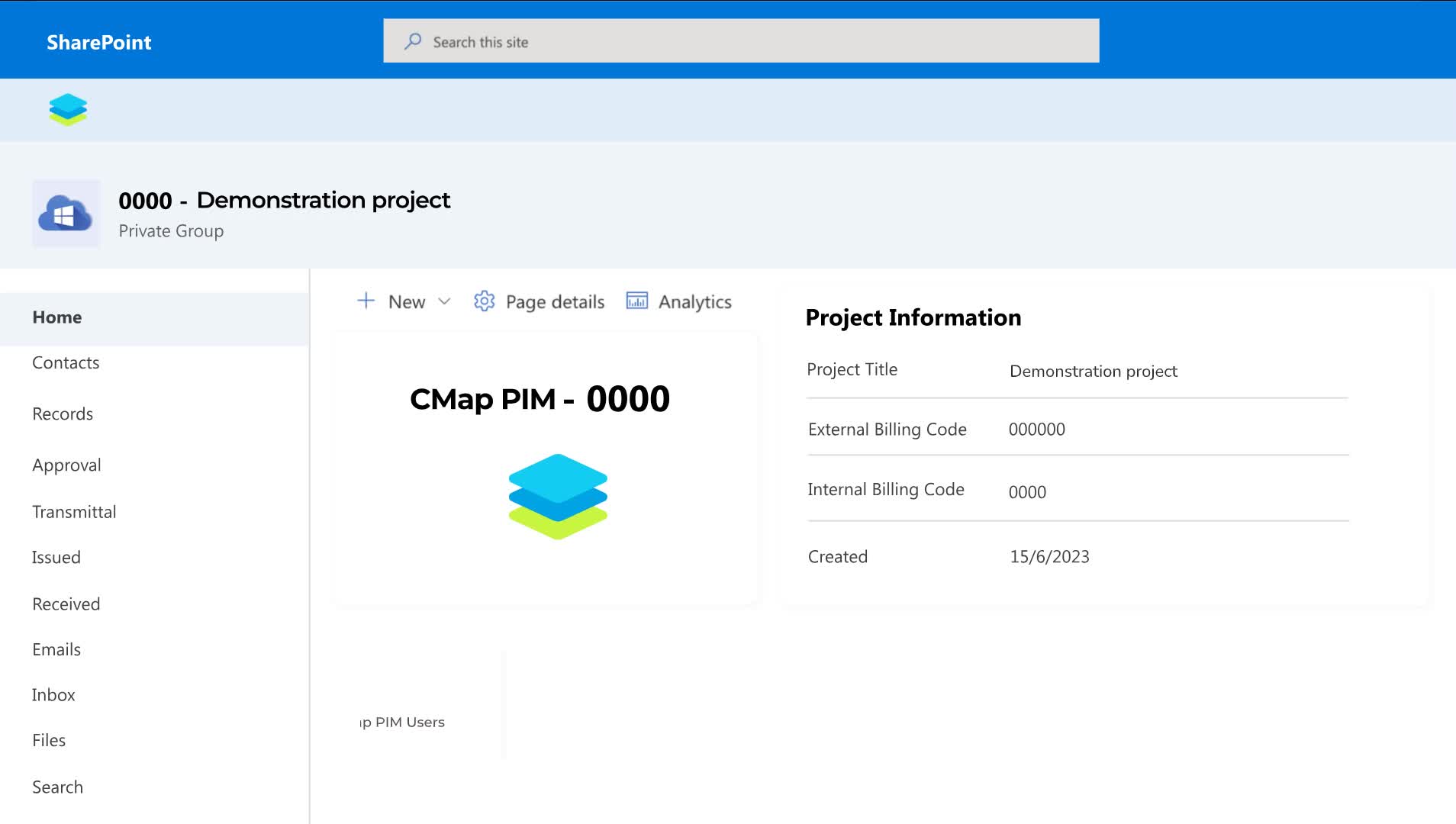The image size is (1456, 824).
Task: Click the SharePoint app title
Action: 98,42
